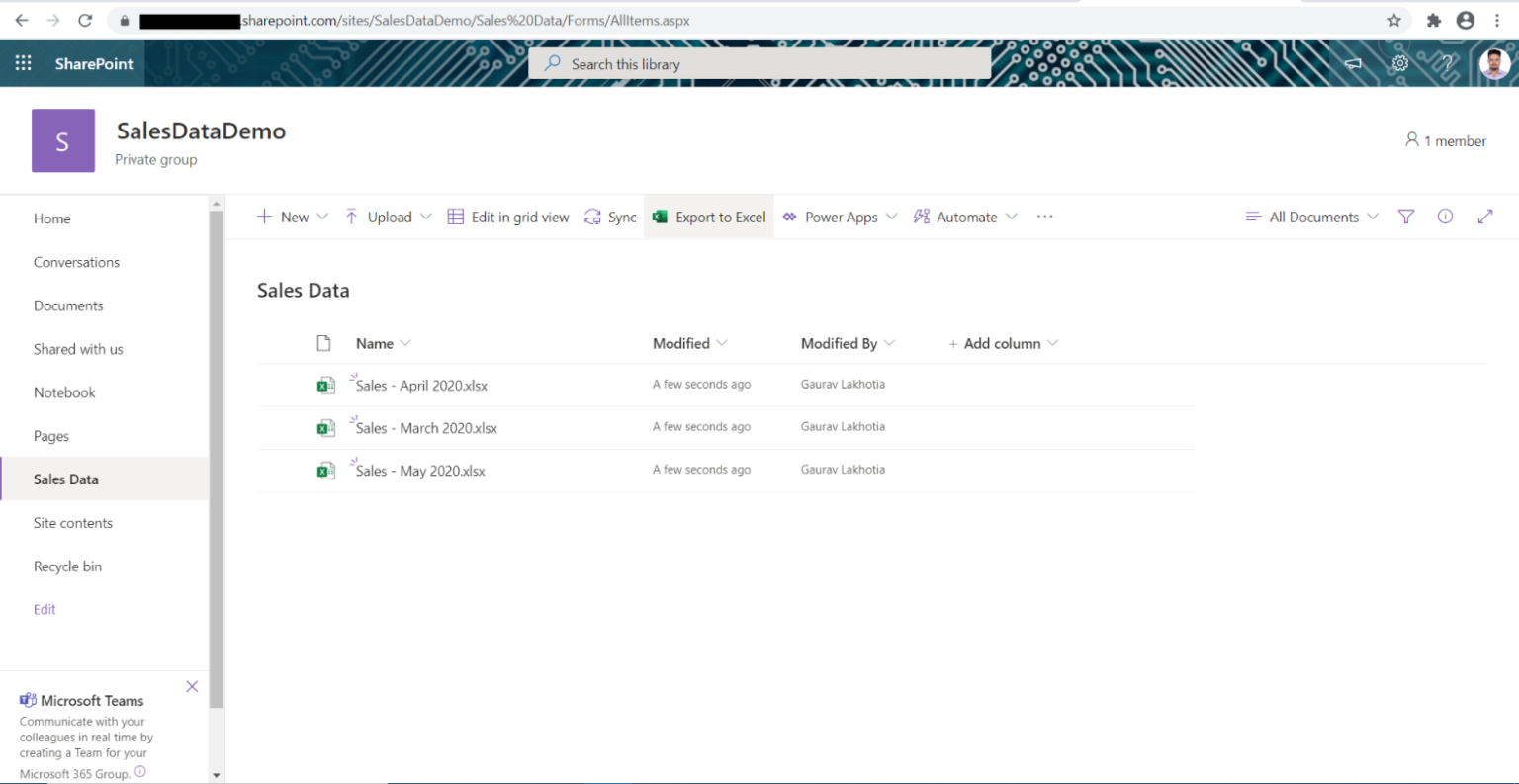Click the megaphone notifications icon

[x=1353, y=63]
